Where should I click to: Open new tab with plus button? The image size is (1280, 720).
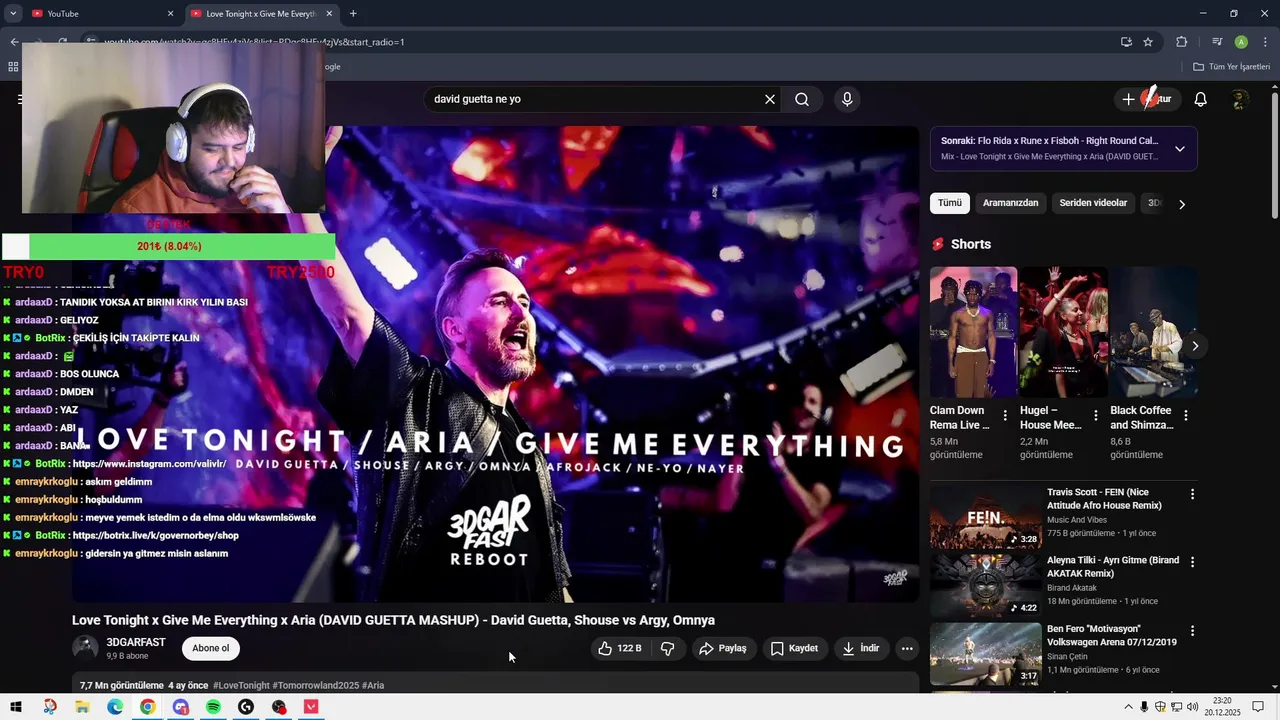pos(353,14)
